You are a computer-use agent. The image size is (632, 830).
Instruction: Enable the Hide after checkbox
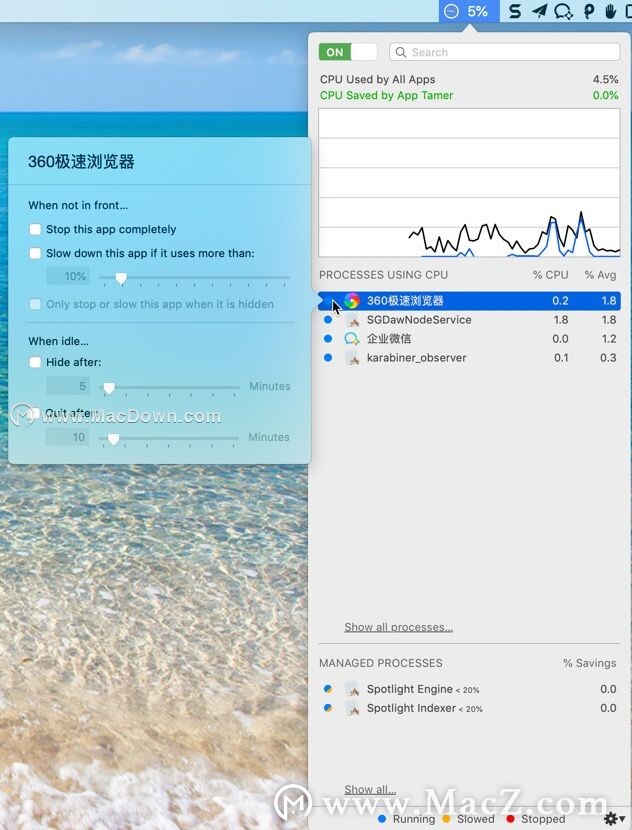35,362
